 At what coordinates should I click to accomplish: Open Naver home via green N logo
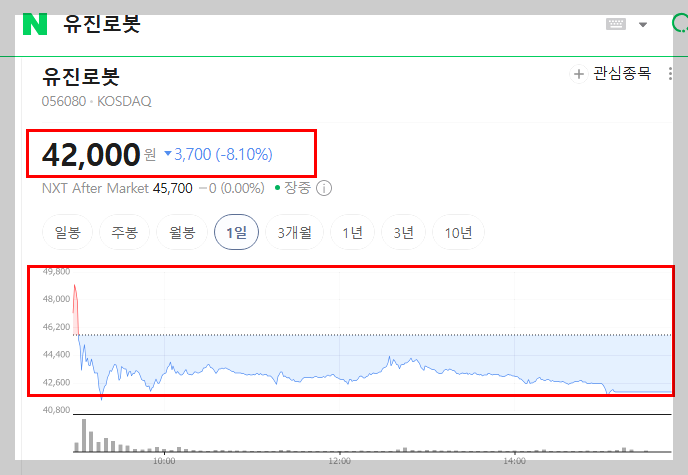pyautogui.click(x=35, y=25)
